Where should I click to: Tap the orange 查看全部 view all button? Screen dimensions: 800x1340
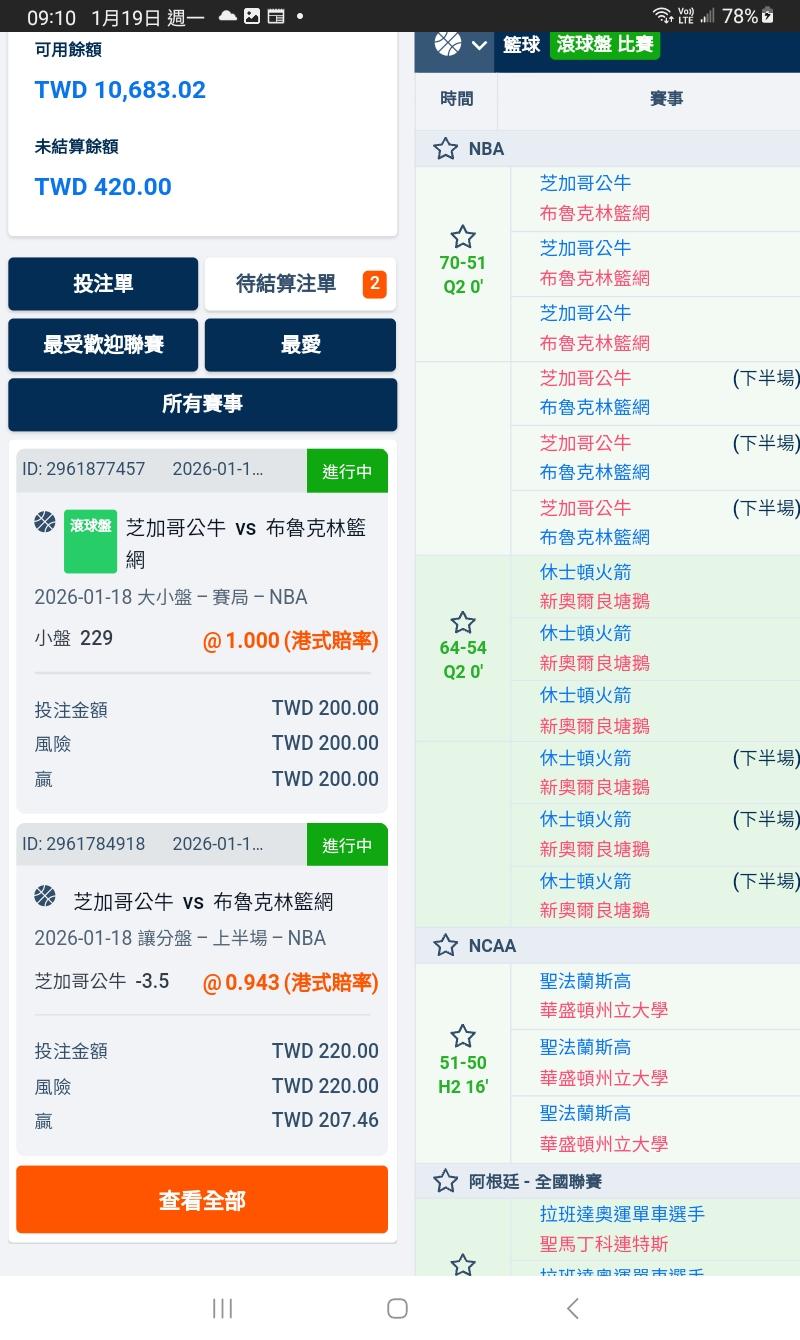[x=202, y=1199]
